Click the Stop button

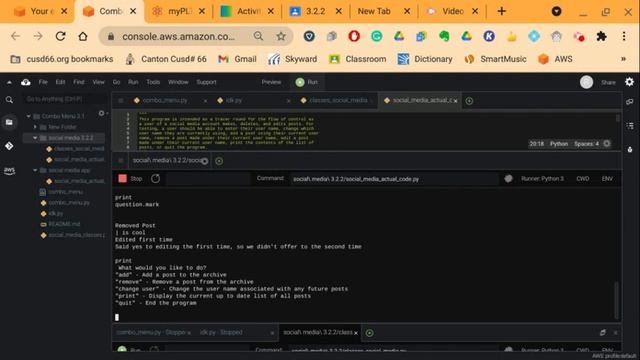(x=130, y=178)
